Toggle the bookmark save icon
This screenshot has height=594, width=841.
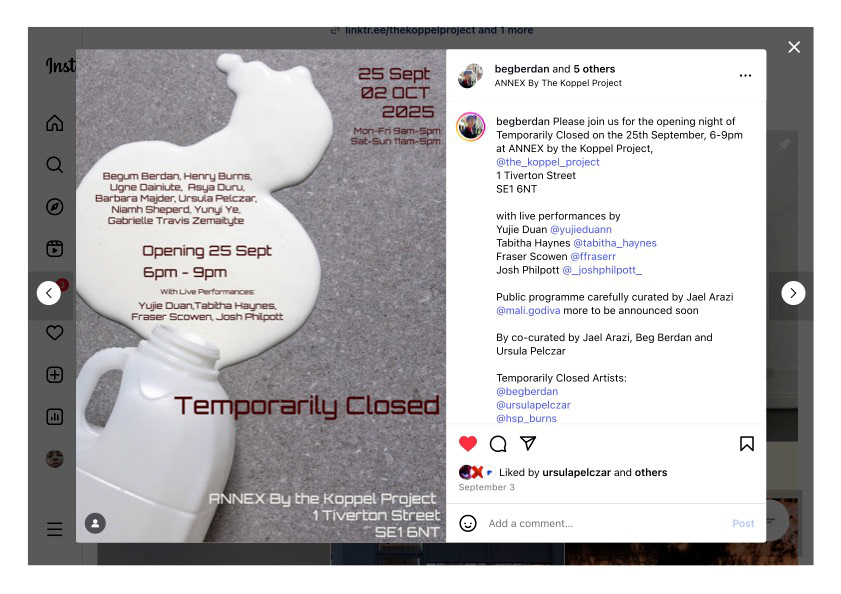747,444
